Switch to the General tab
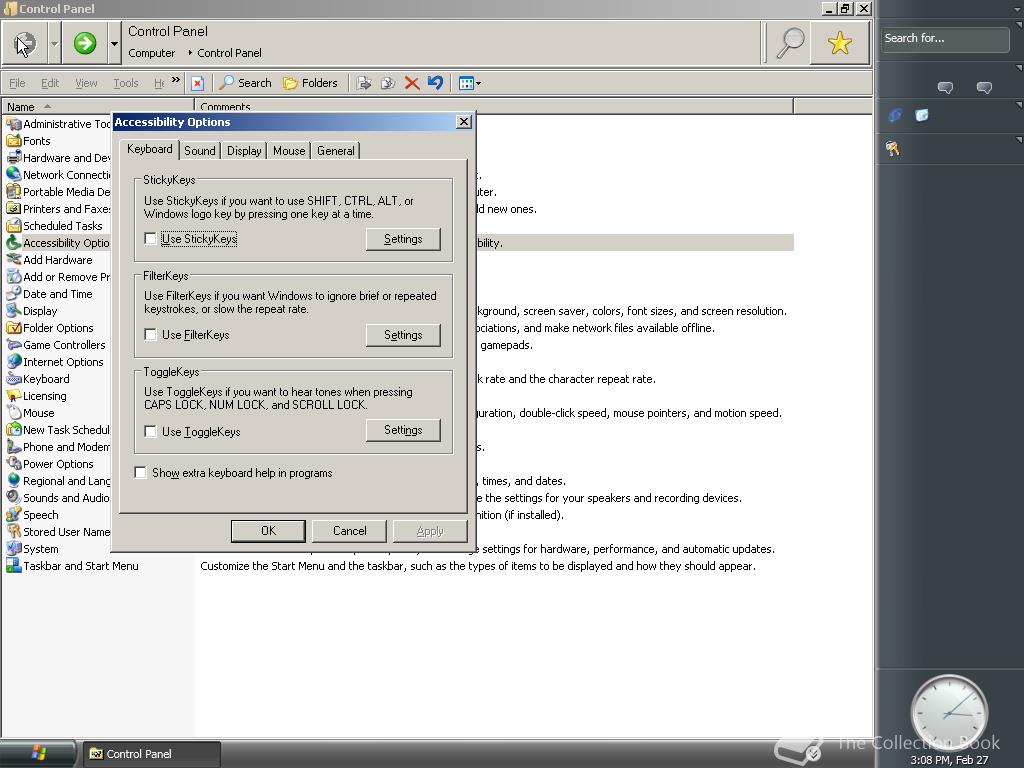This screenshot has height=768, width=1024. pyautogui.click(x=336, y=151)
